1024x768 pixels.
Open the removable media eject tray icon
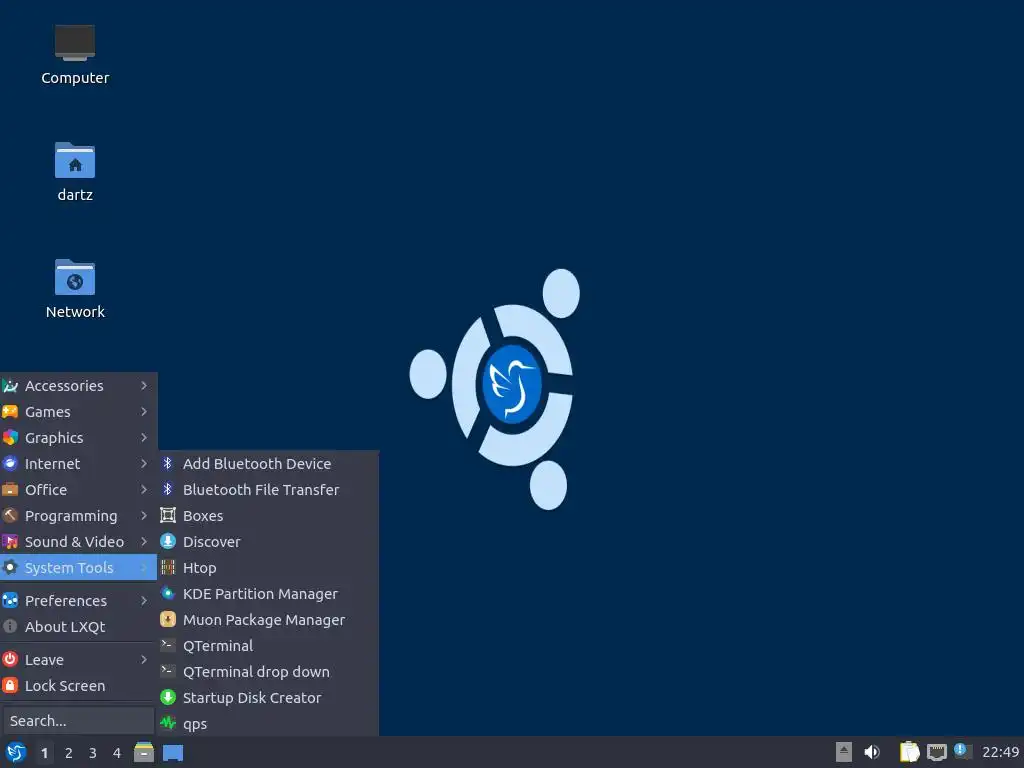coord(844,752)
